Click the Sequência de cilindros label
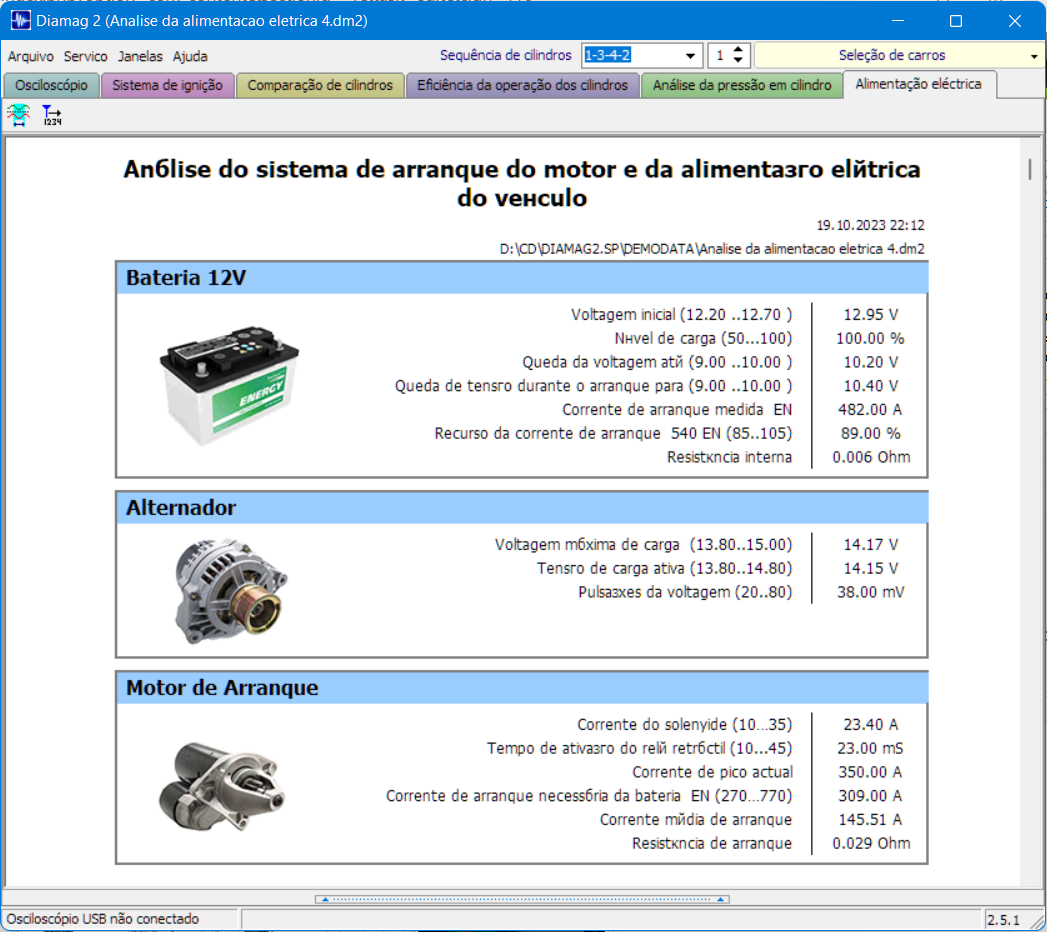The height and width of the screenshot is (932, 1047). (x=505, y=55)
